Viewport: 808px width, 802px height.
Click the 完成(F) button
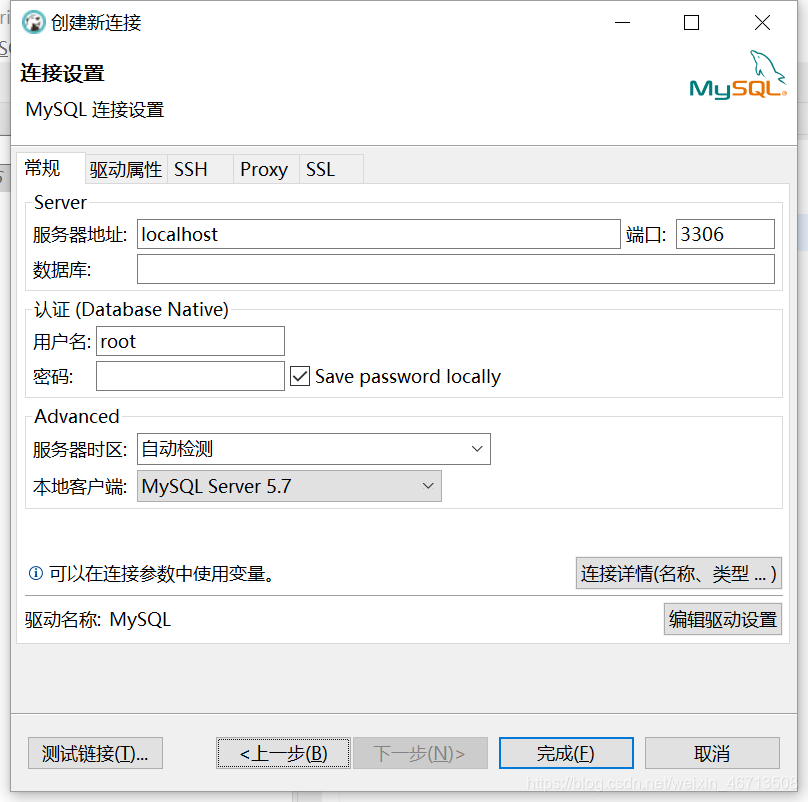pos(566,753)
